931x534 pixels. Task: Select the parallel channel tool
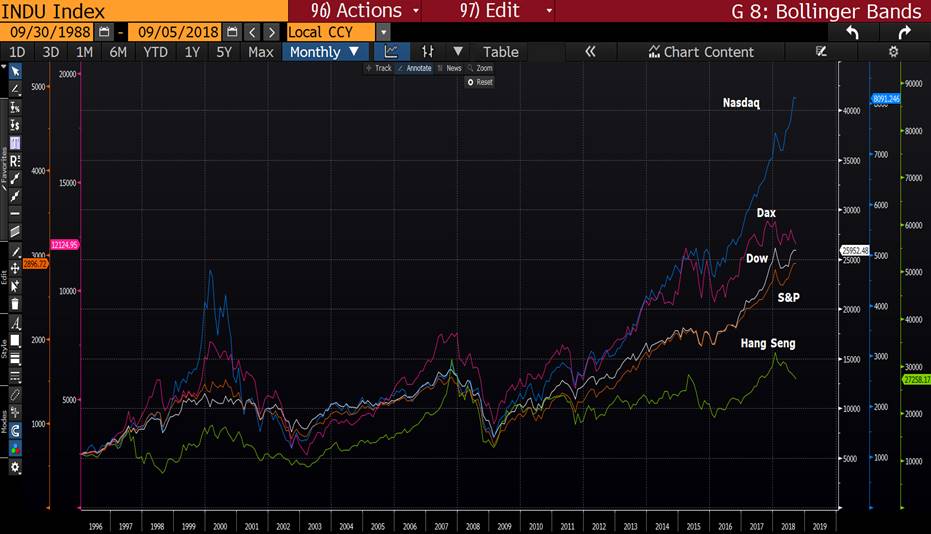coord(15,231)
